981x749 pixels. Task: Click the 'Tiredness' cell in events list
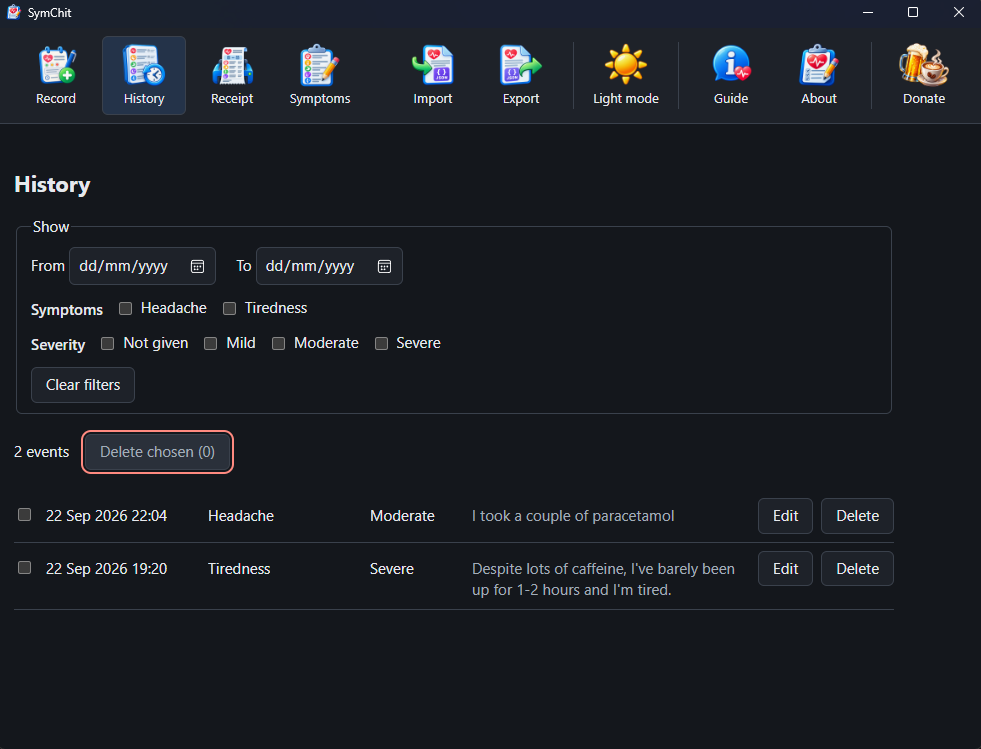click(x=239, y=569)
